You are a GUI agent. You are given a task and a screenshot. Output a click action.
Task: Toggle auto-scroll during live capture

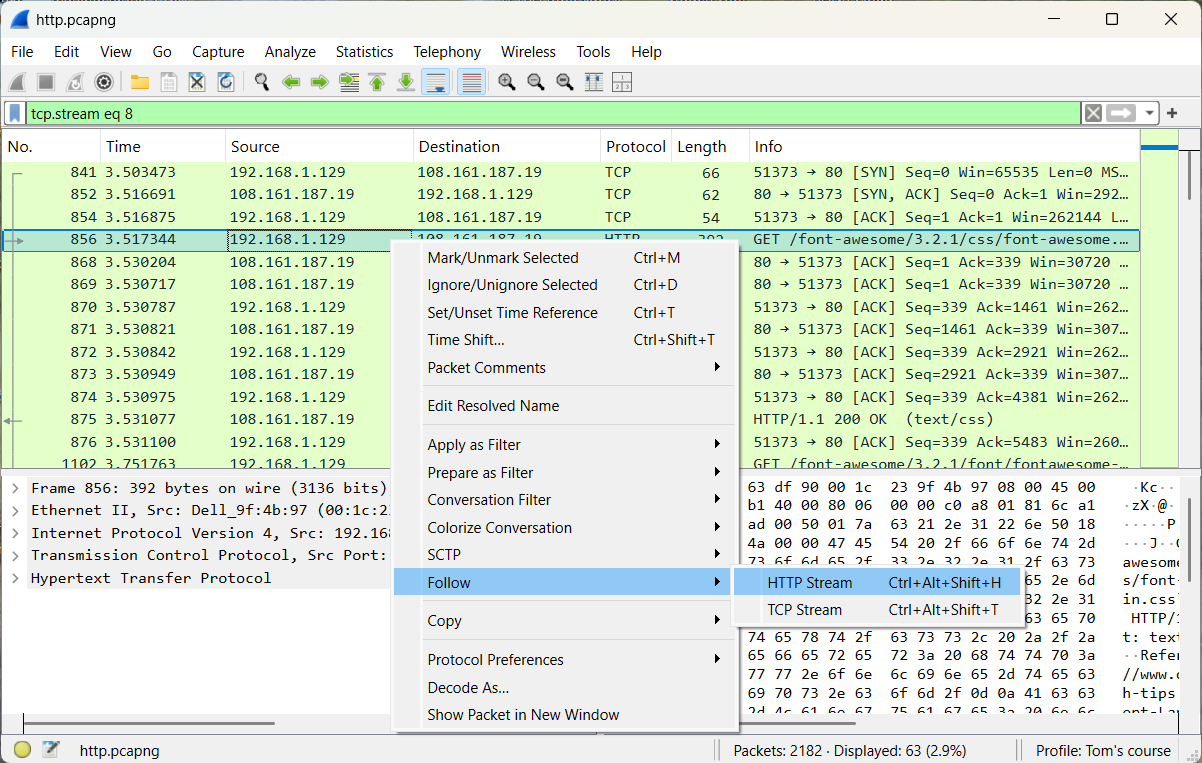pos(435,82)
